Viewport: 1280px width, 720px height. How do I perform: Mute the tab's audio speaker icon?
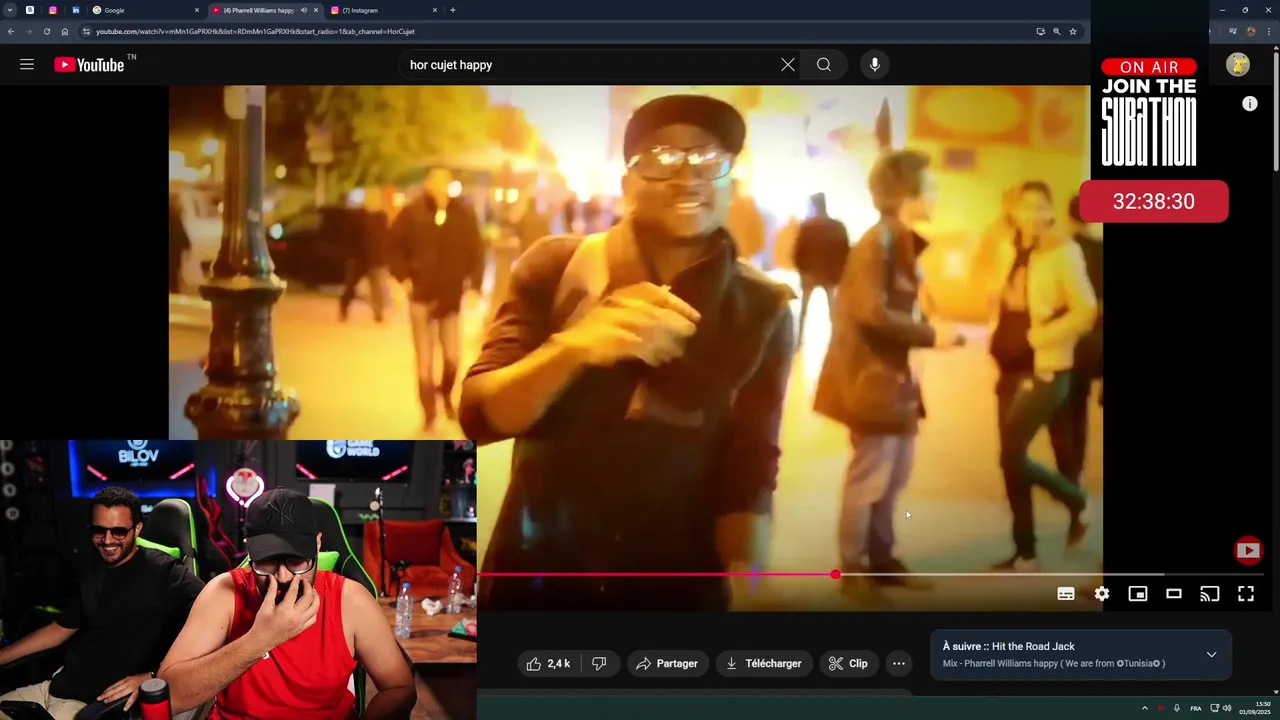(303, 10)
